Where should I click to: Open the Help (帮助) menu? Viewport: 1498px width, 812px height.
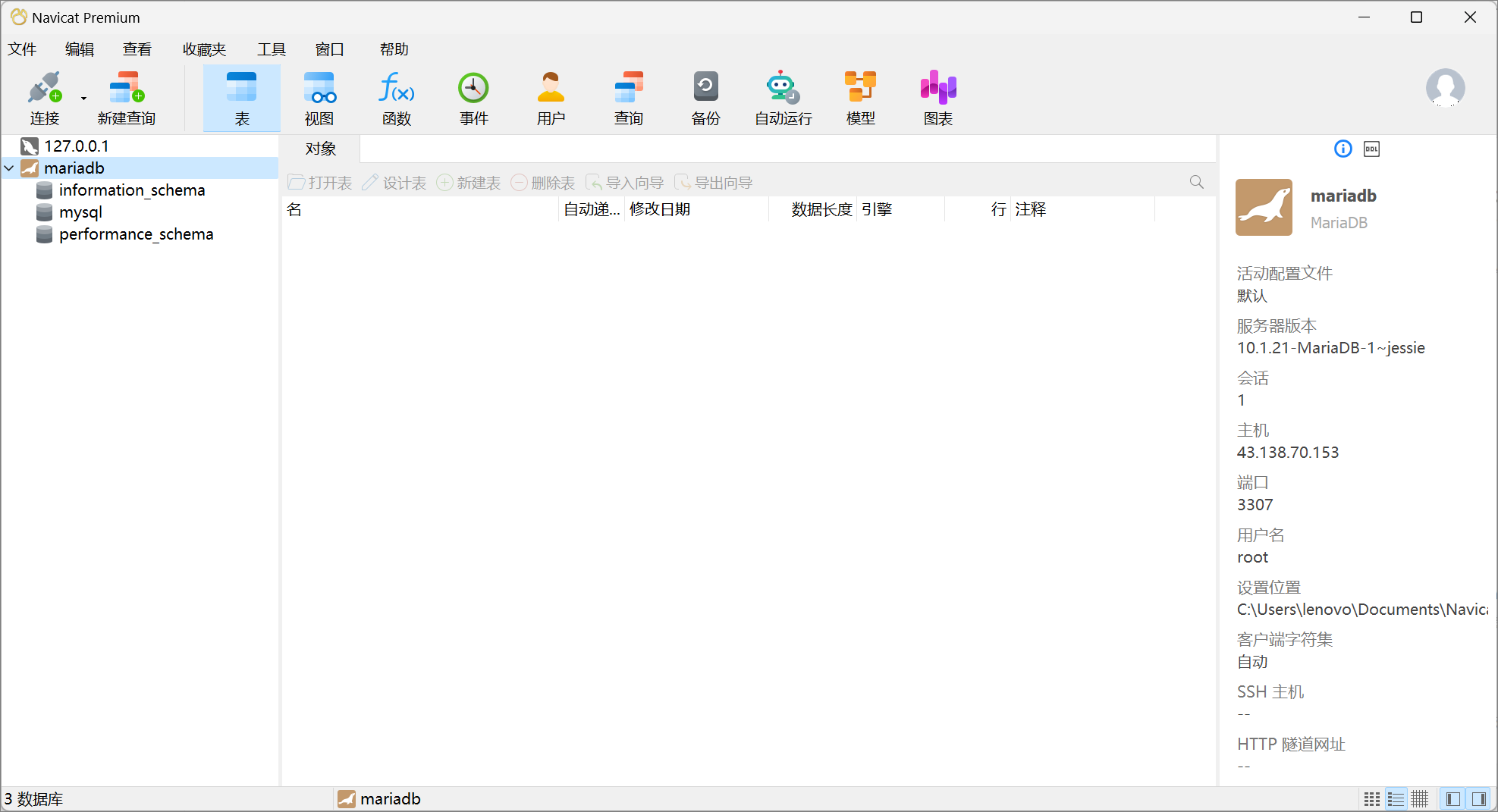point(394,49)
